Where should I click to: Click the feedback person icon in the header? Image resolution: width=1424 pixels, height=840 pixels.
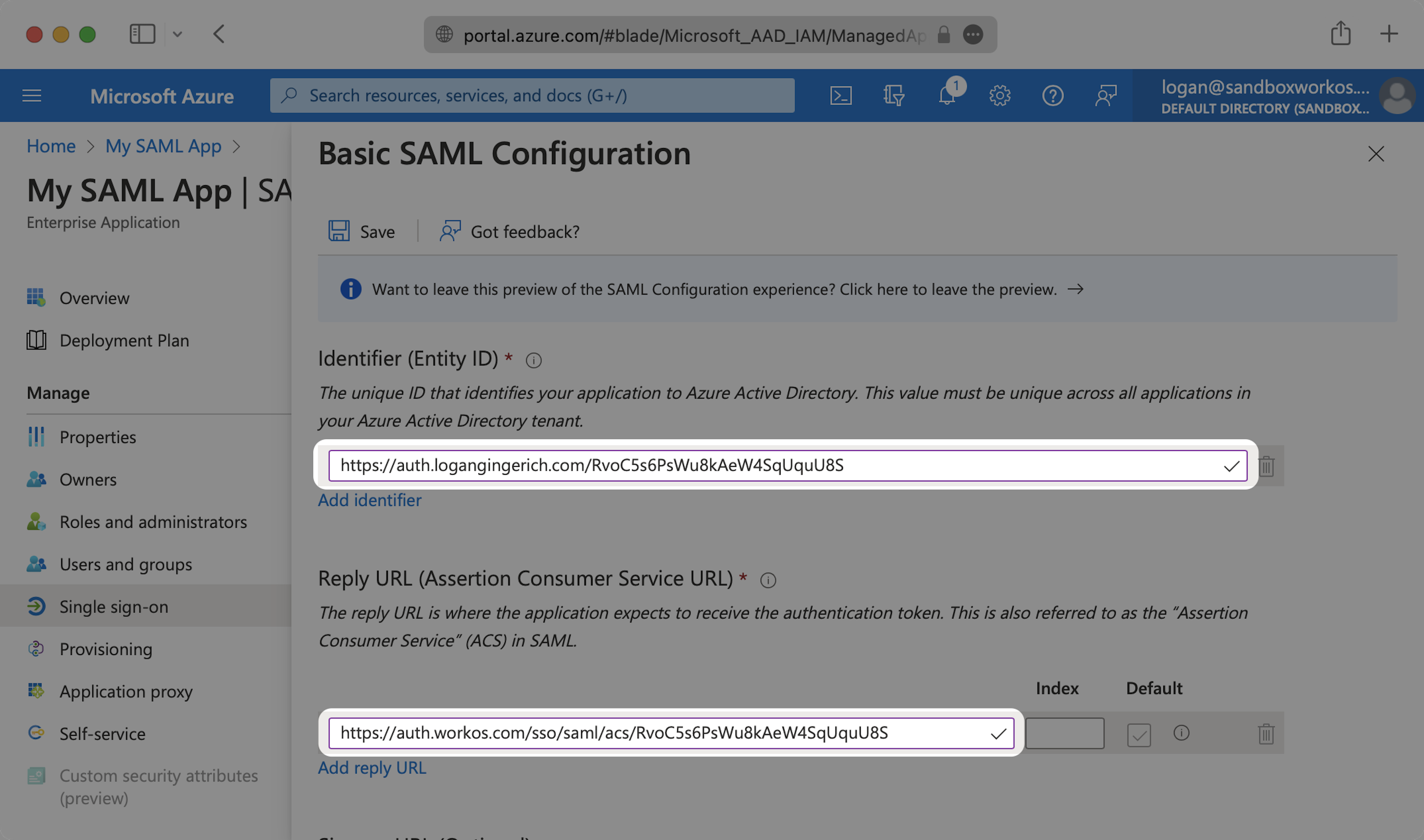[x=1105, y=96]
